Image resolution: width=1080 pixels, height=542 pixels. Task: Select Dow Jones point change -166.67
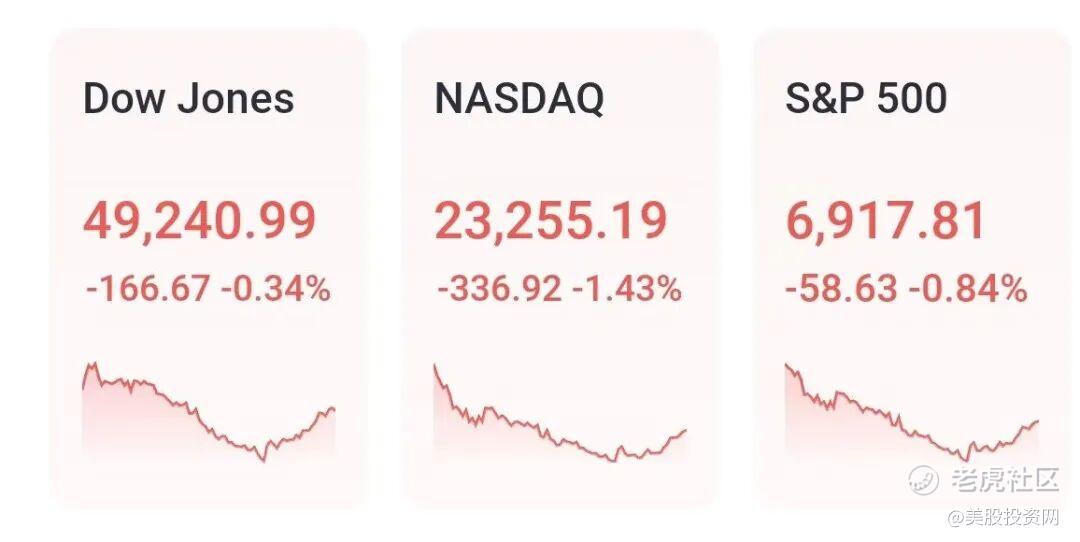(x=148, y=290)
